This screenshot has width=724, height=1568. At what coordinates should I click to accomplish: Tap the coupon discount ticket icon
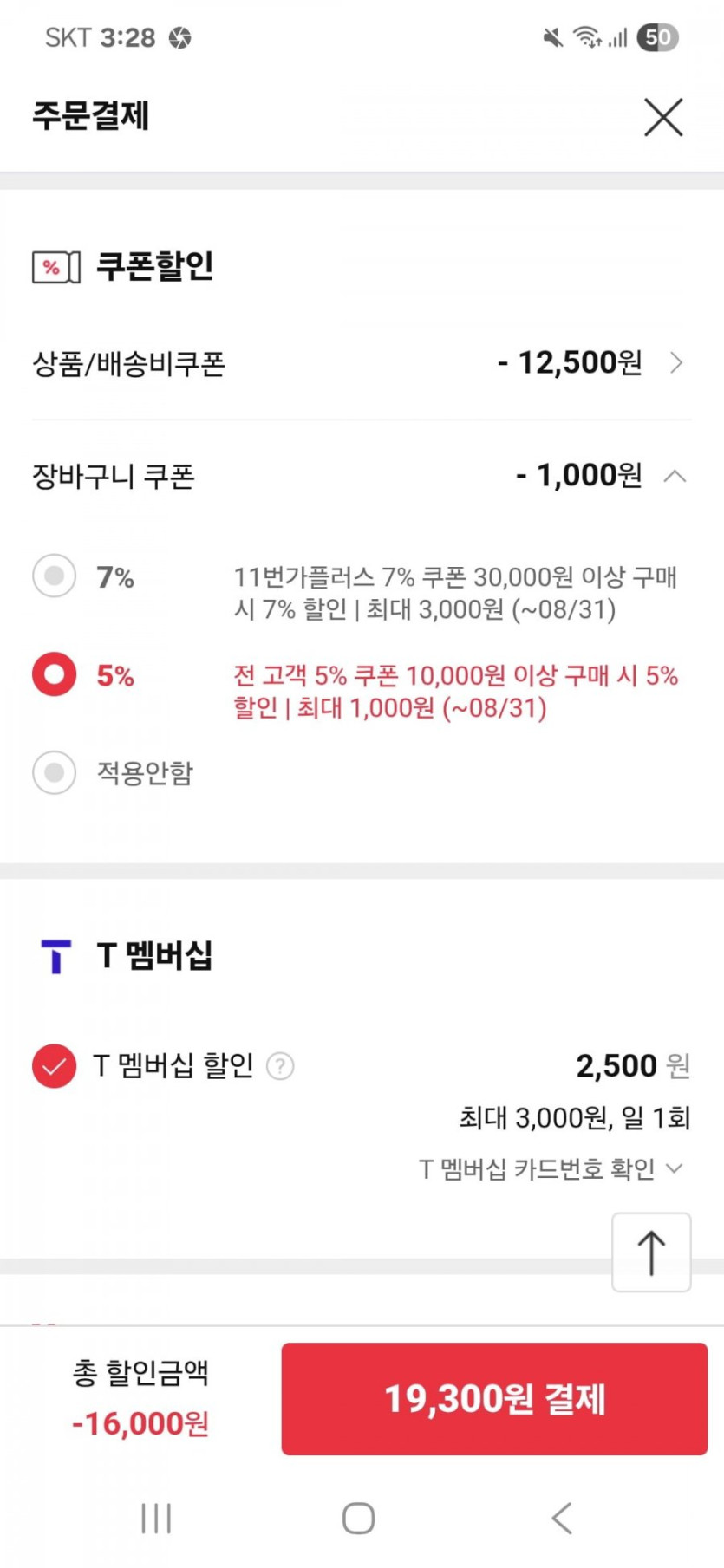[x=55, y=267]
